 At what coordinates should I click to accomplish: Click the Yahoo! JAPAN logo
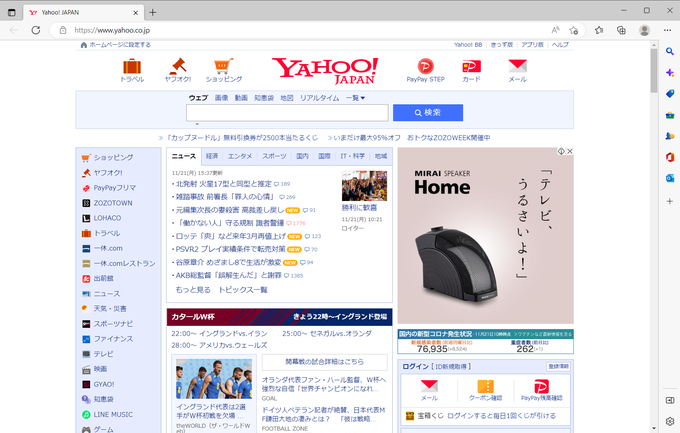tap(325, 71)
